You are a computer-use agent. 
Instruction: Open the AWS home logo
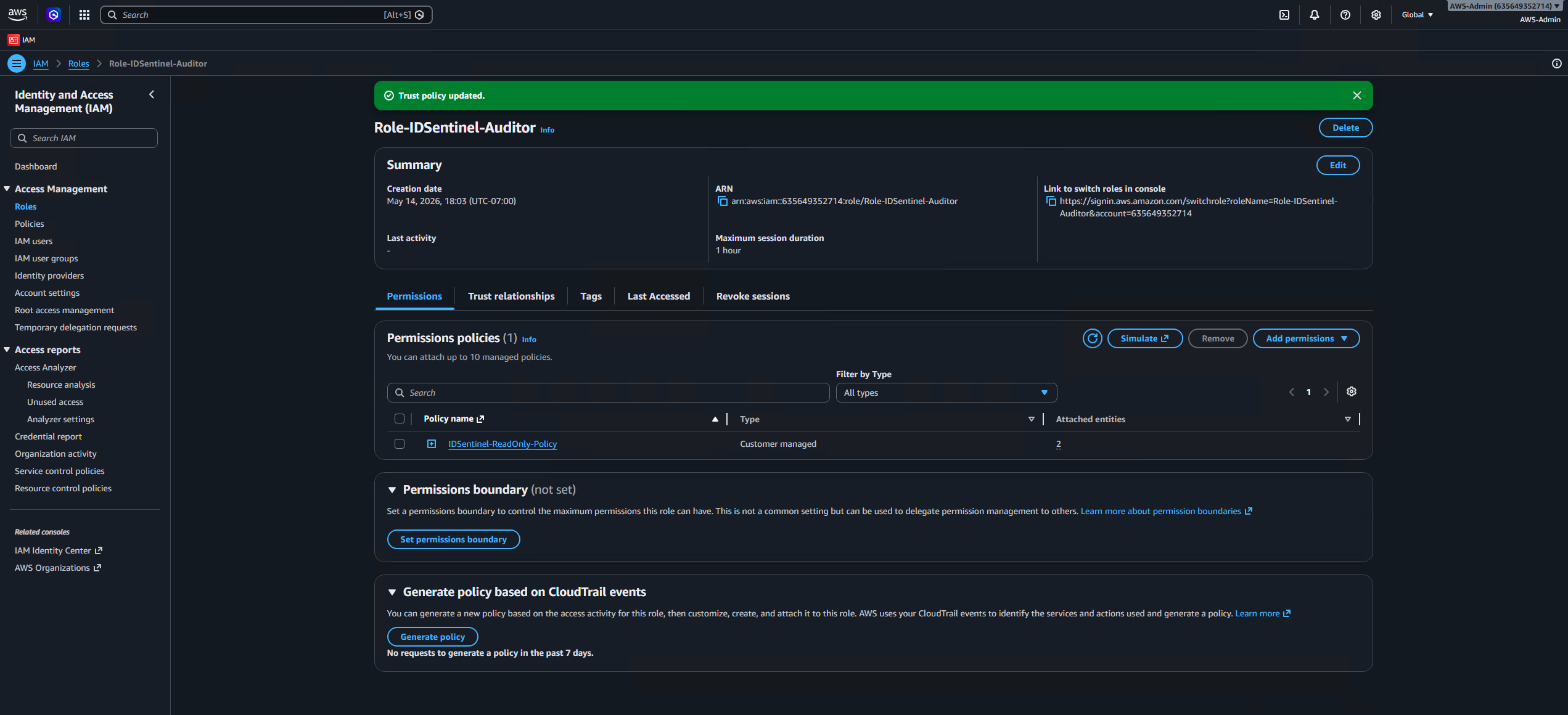pyautogui.click(x=17, y=14)
